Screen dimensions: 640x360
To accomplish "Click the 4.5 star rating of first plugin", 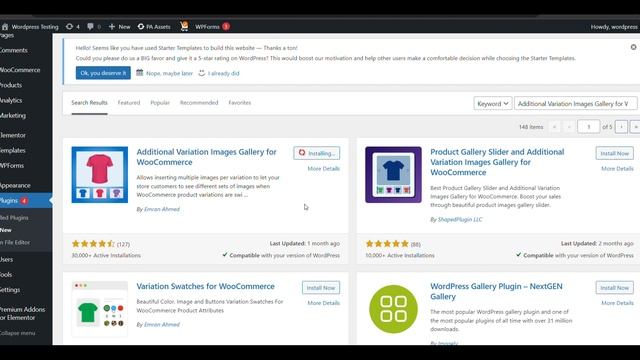I will [x=93, y=244].
